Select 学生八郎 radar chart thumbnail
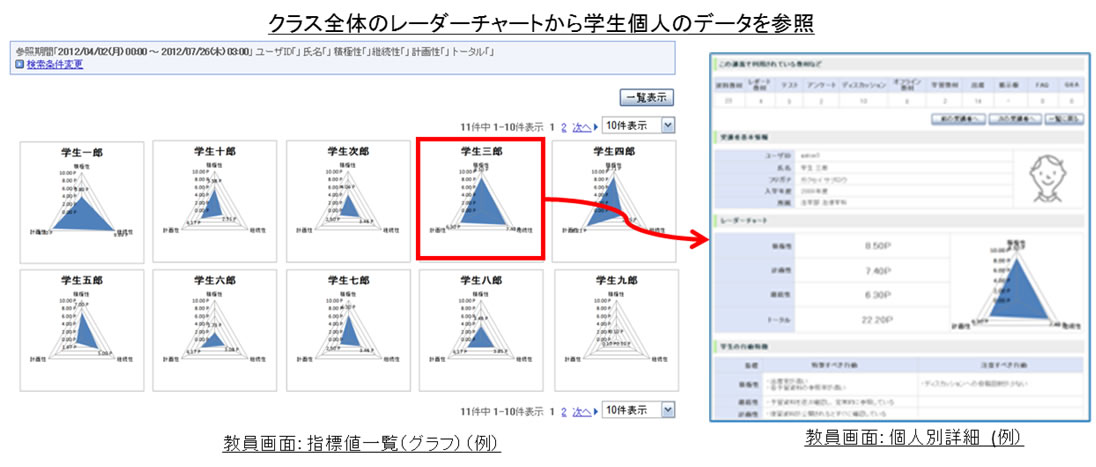 click(480, 329)
